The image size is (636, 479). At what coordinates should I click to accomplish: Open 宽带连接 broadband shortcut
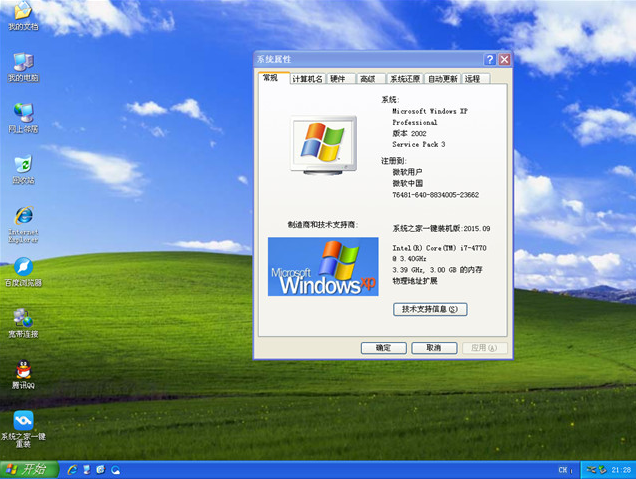click(23, 319)
